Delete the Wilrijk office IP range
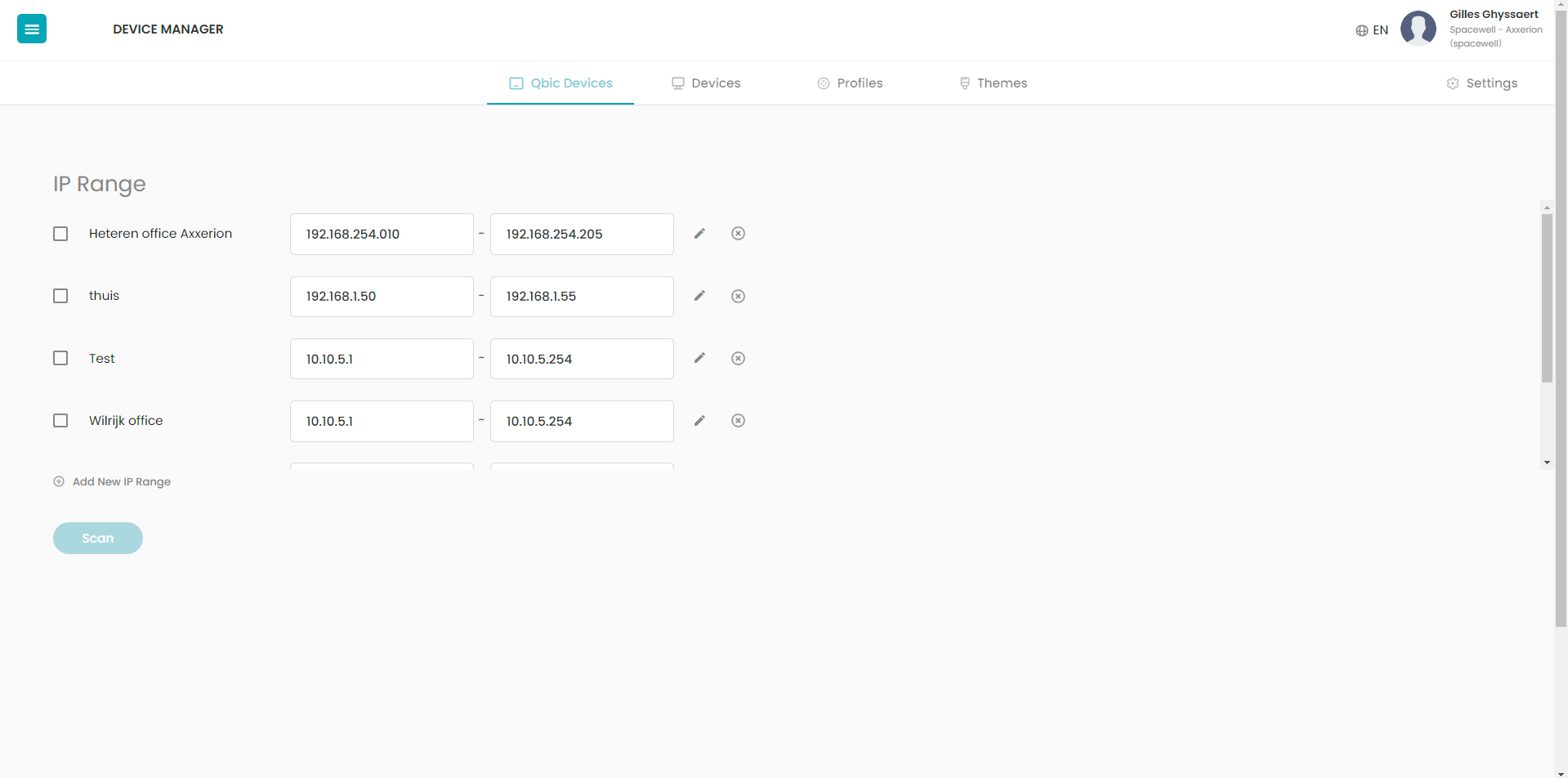 (738, 420)
